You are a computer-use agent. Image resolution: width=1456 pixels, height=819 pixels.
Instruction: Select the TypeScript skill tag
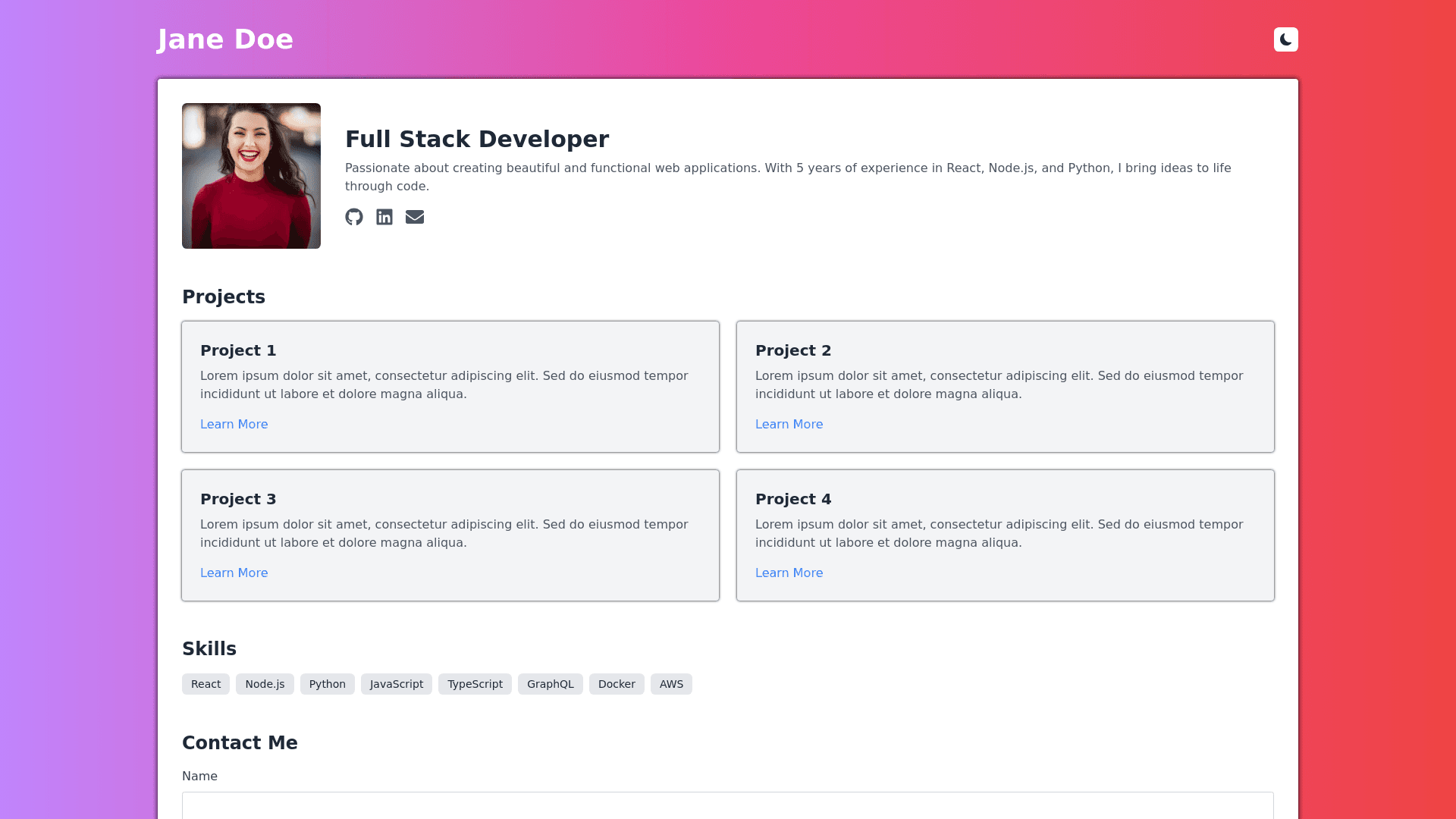(x=475, y=684)
